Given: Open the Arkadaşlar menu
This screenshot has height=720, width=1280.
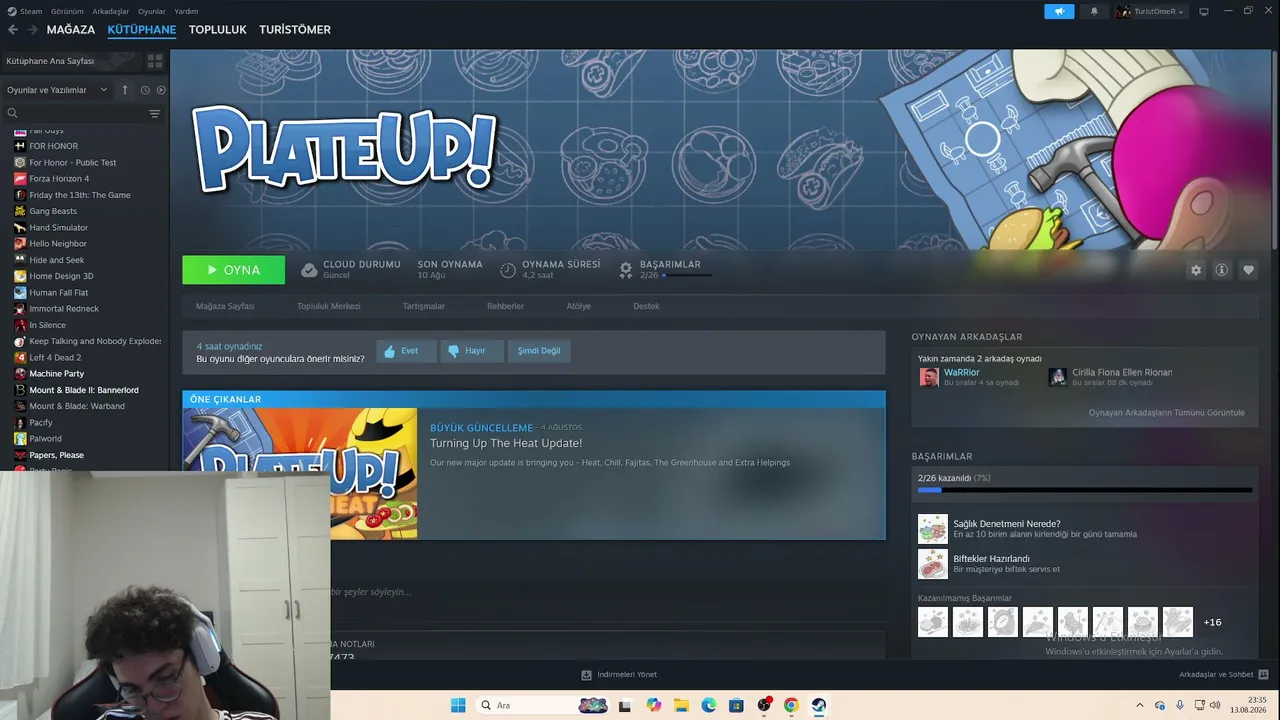Looking at the screenshot, I should (x=111, y=11).
